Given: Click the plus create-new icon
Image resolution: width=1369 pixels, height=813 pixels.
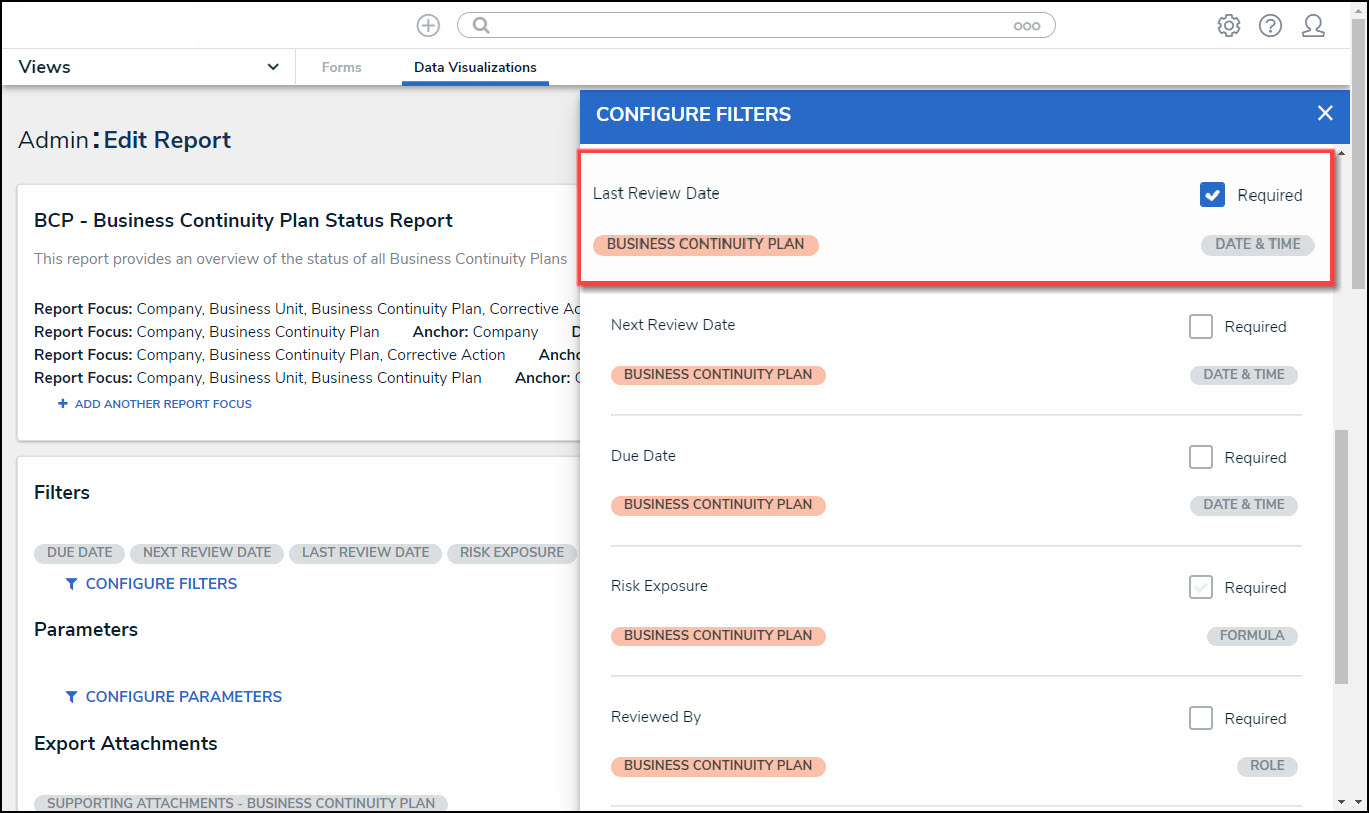Looking at the screenshot, I should tap(428, 26).
